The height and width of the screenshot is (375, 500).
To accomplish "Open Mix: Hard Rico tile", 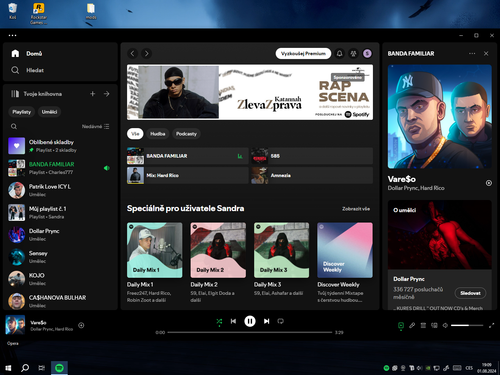I will pos(188,175).
